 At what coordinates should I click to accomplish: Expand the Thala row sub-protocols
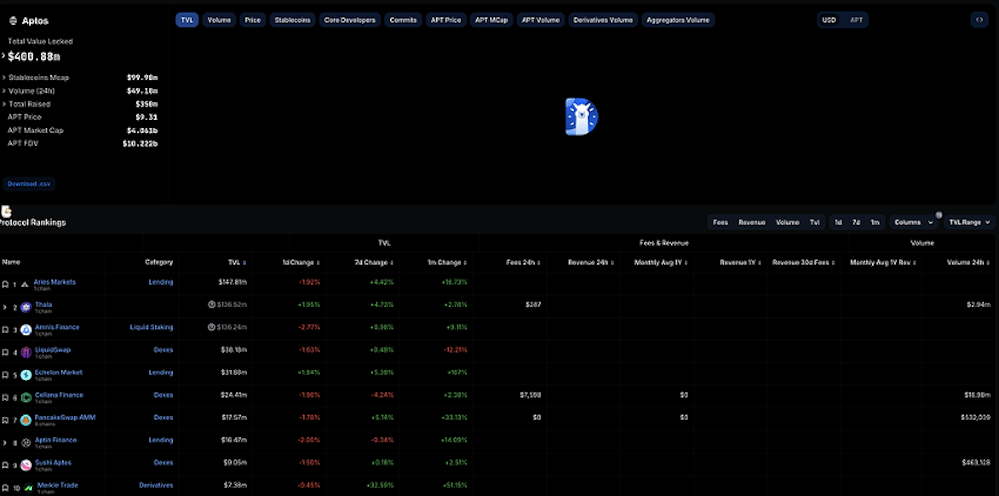(4, 308)
